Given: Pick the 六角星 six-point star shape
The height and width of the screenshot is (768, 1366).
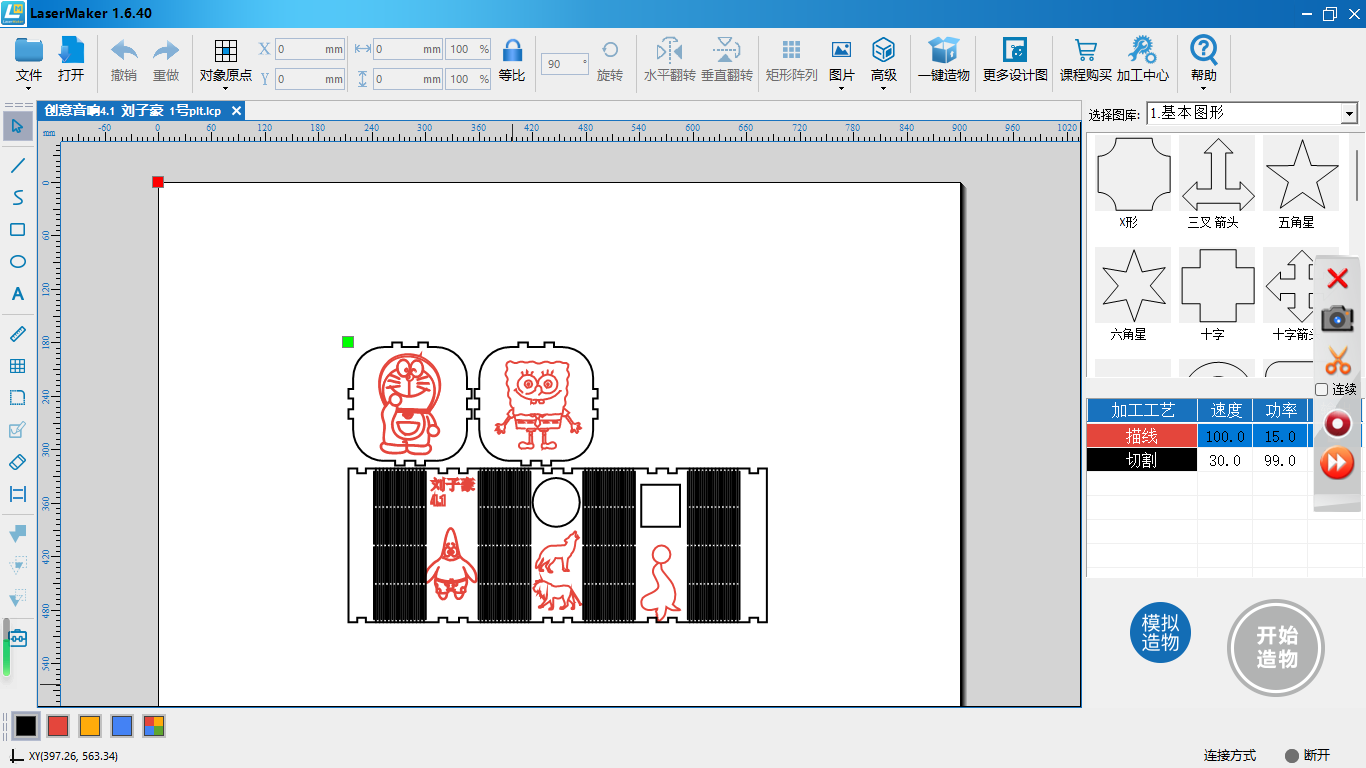Looking at the screenshot, I should [1132, 285].
